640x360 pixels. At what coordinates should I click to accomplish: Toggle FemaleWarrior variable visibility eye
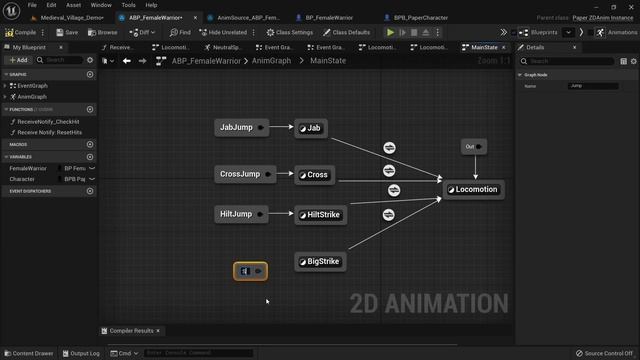(x=92, y=168)
